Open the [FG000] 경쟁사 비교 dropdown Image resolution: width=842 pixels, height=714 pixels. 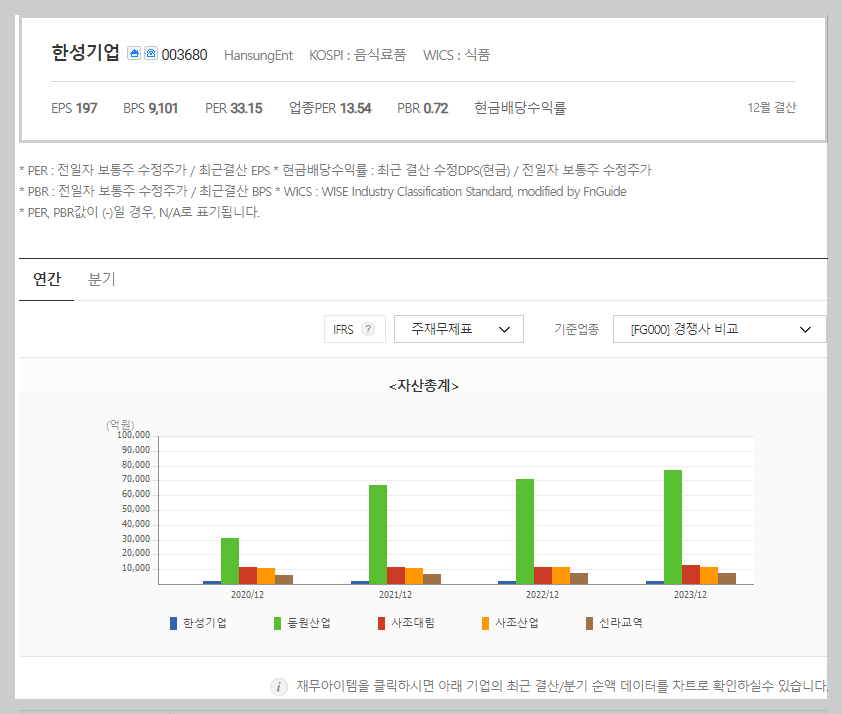point(720,329)
